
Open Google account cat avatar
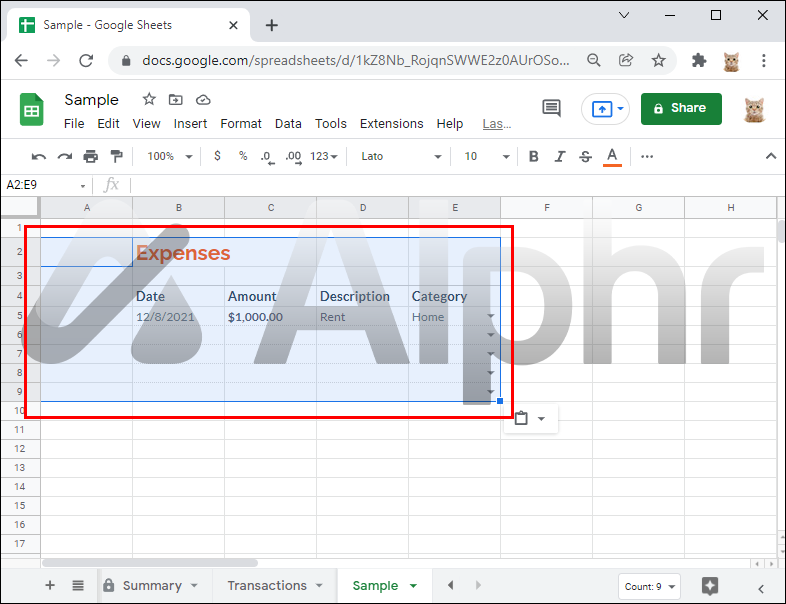click(x=754, y=109)
